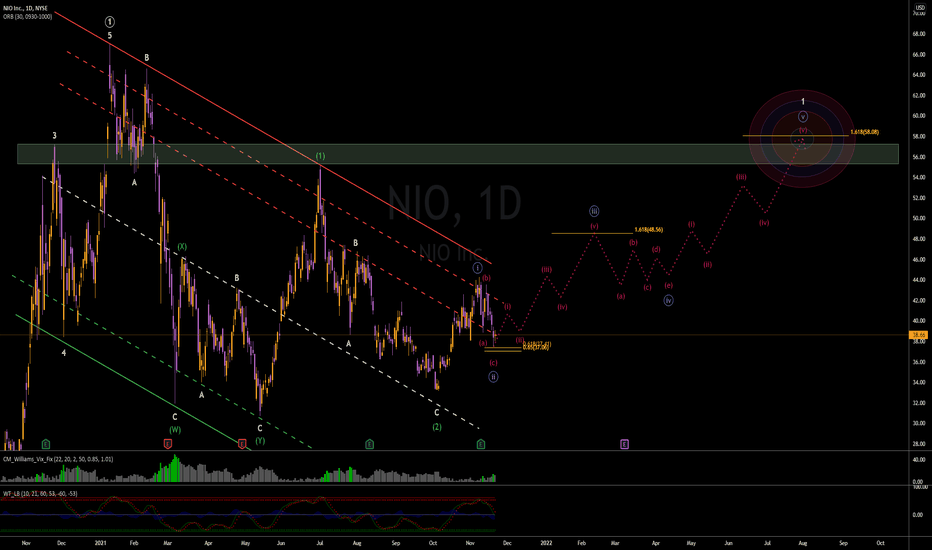
Task: Select the blue circled ii wave label
Action: point(493,376)
